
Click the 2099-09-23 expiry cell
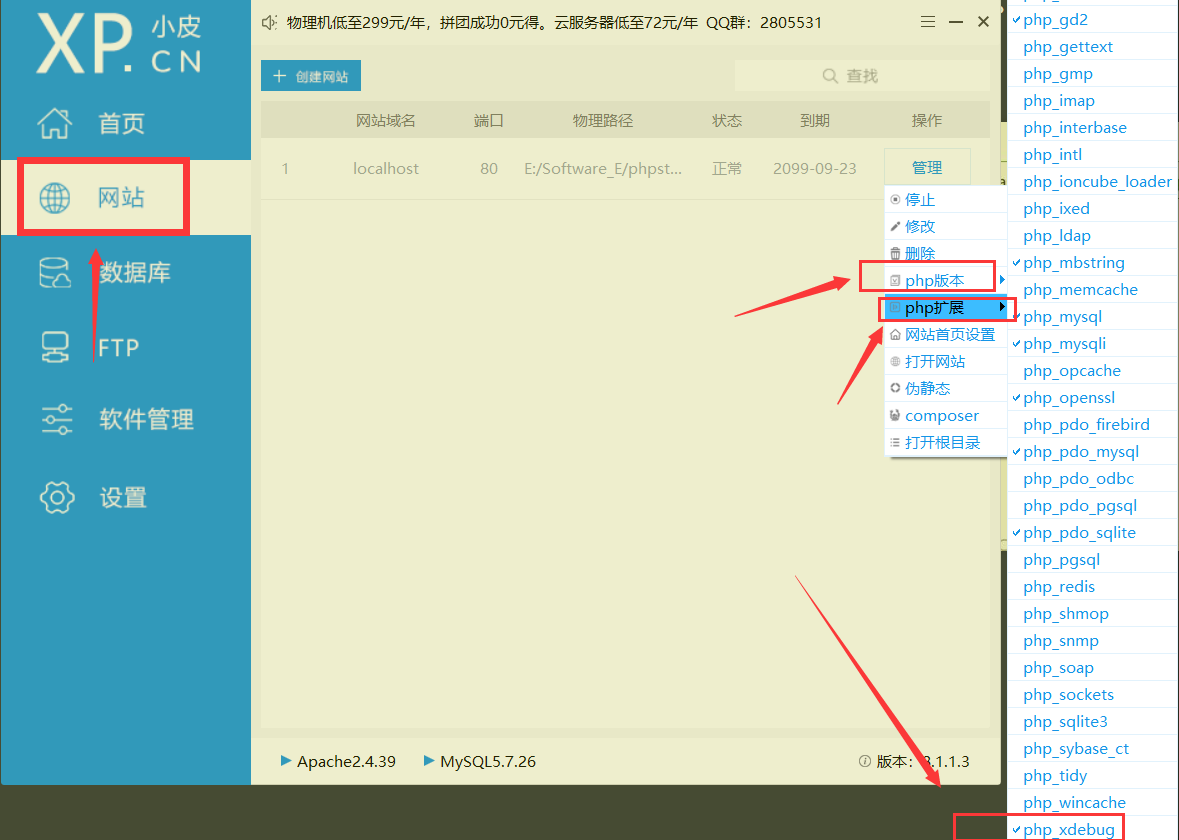pos(814,168)
